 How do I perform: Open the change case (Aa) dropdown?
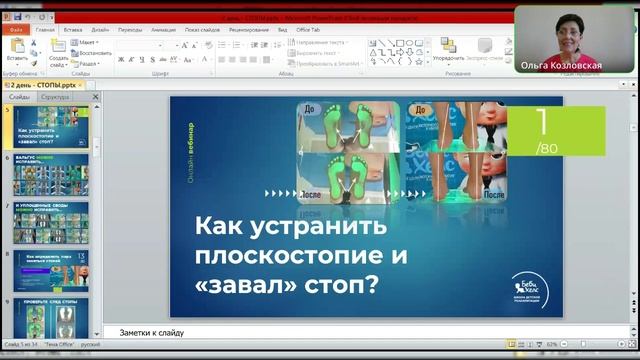(x=188, y=60)
